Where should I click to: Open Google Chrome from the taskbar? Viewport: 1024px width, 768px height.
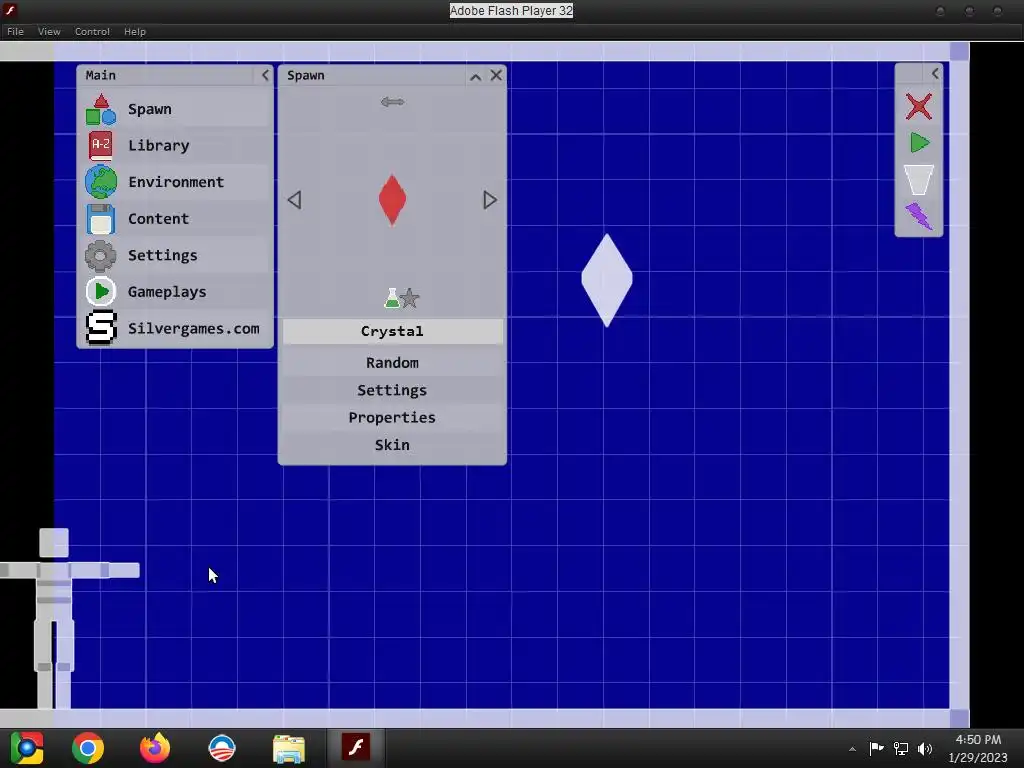click(88, 748)
